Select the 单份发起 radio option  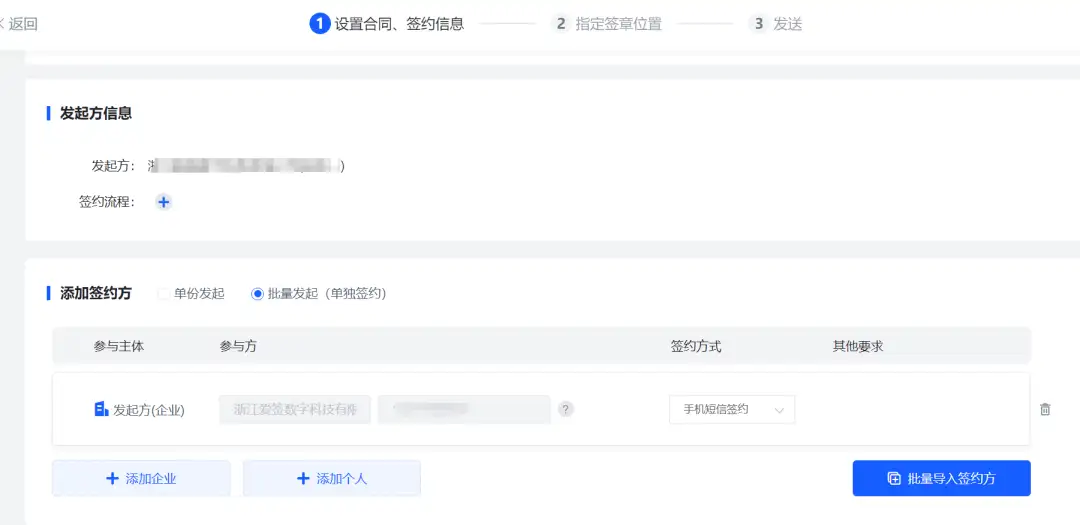(191, 294)
